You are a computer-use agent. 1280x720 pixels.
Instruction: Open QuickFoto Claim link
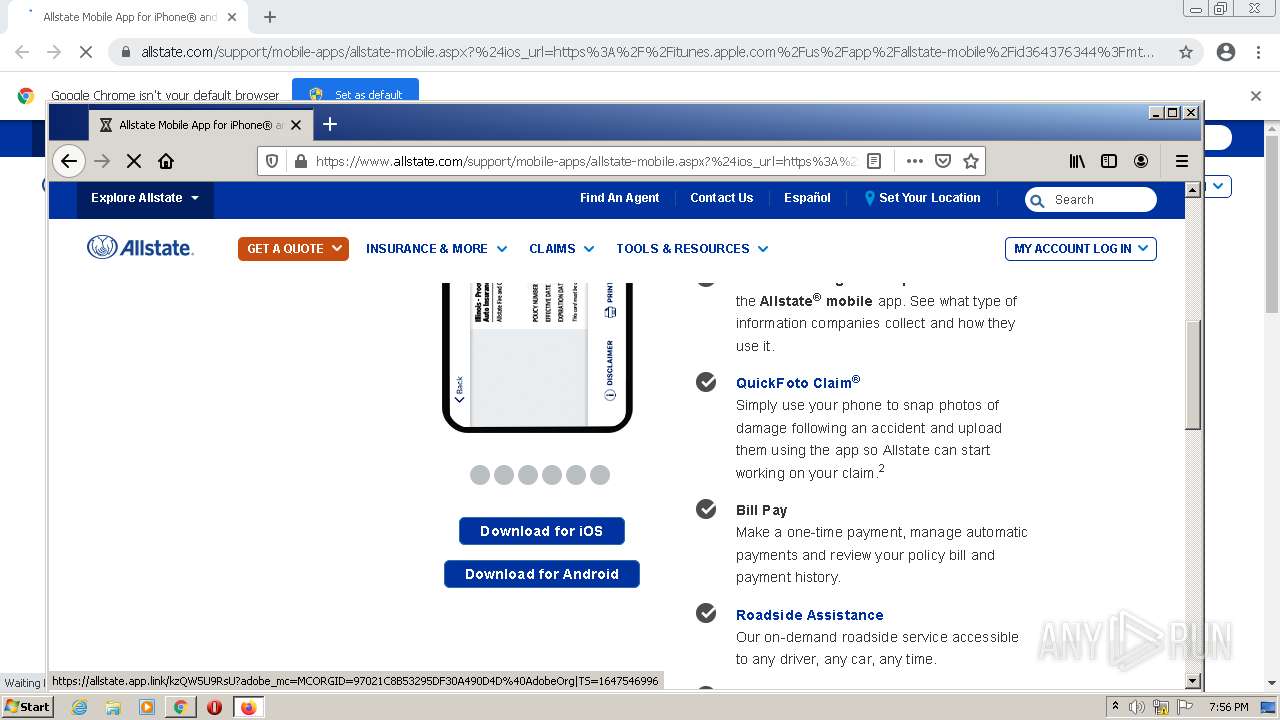tap(798, 382)
